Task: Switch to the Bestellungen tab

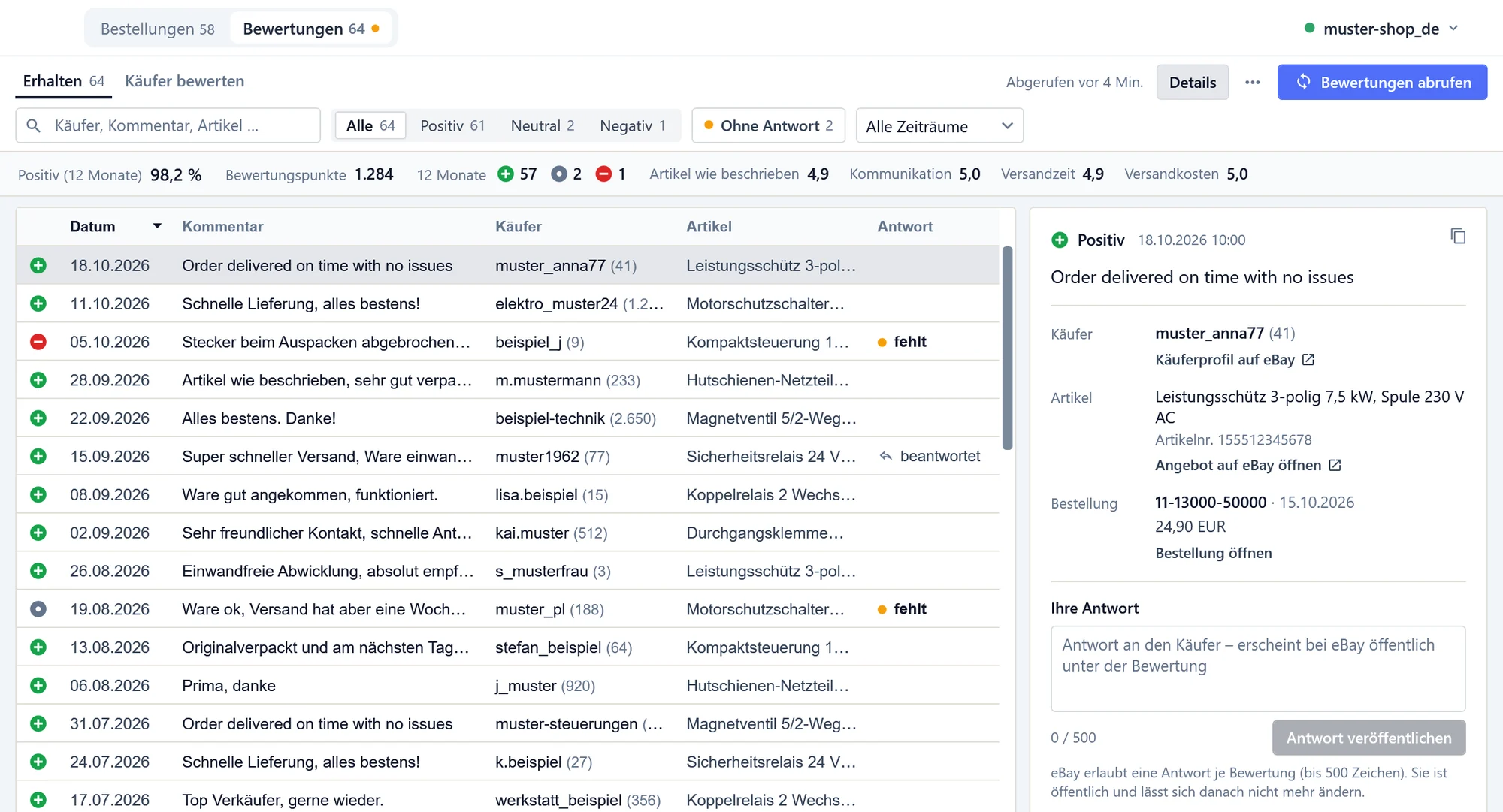Action: (x=158, y=29)
